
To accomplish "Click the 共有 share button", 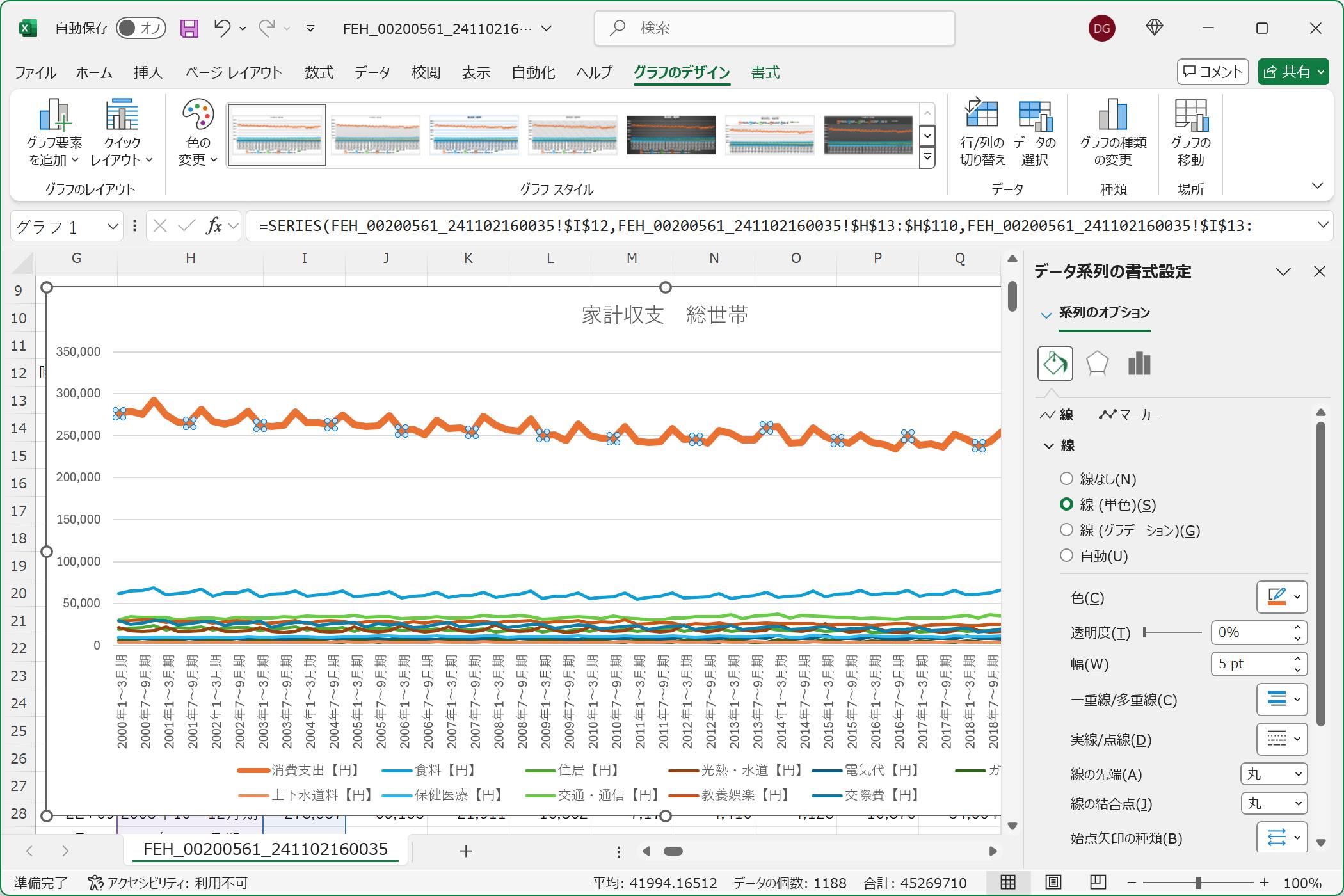I will (x=1293, y=72).
